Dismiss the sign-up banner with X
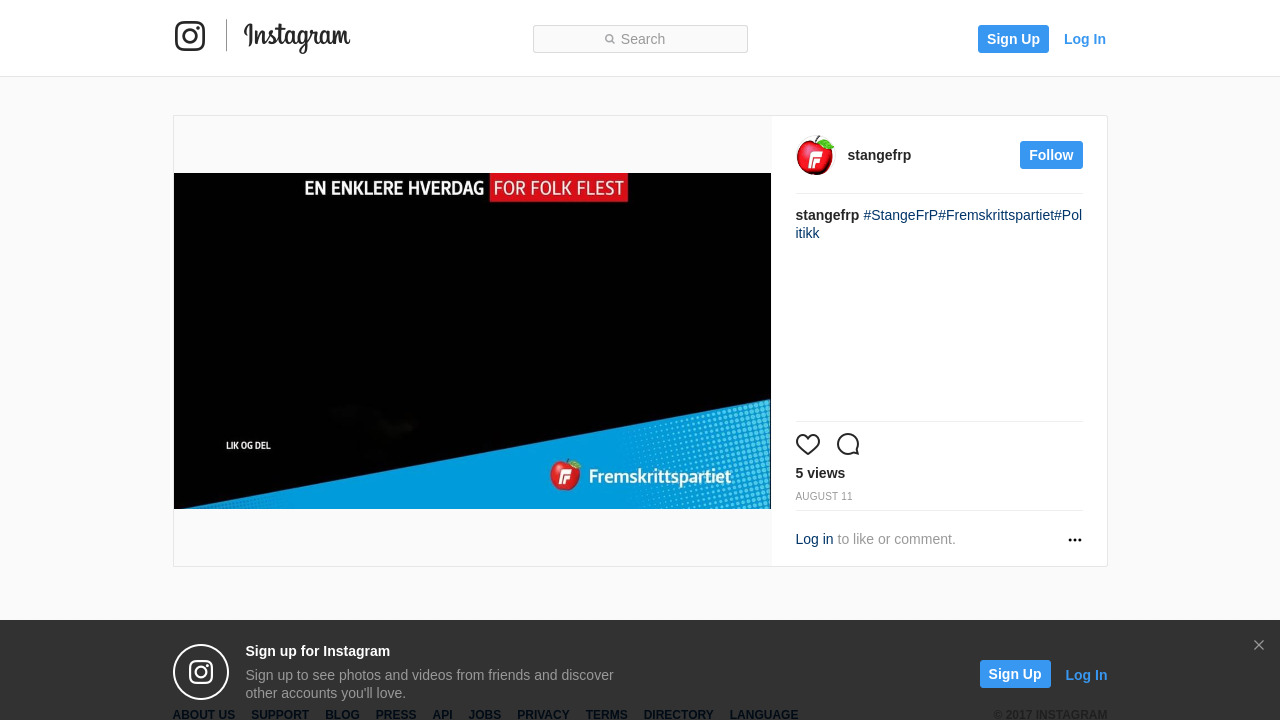Image resolution: width=1280 pixels, height=720 pixels. tap(1259, 645)
